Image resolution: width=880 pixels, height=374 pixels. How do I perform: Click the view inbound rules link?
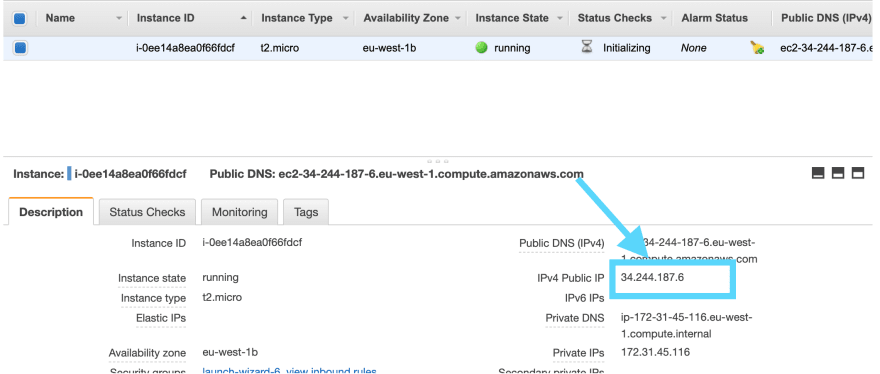coord(332,371)
